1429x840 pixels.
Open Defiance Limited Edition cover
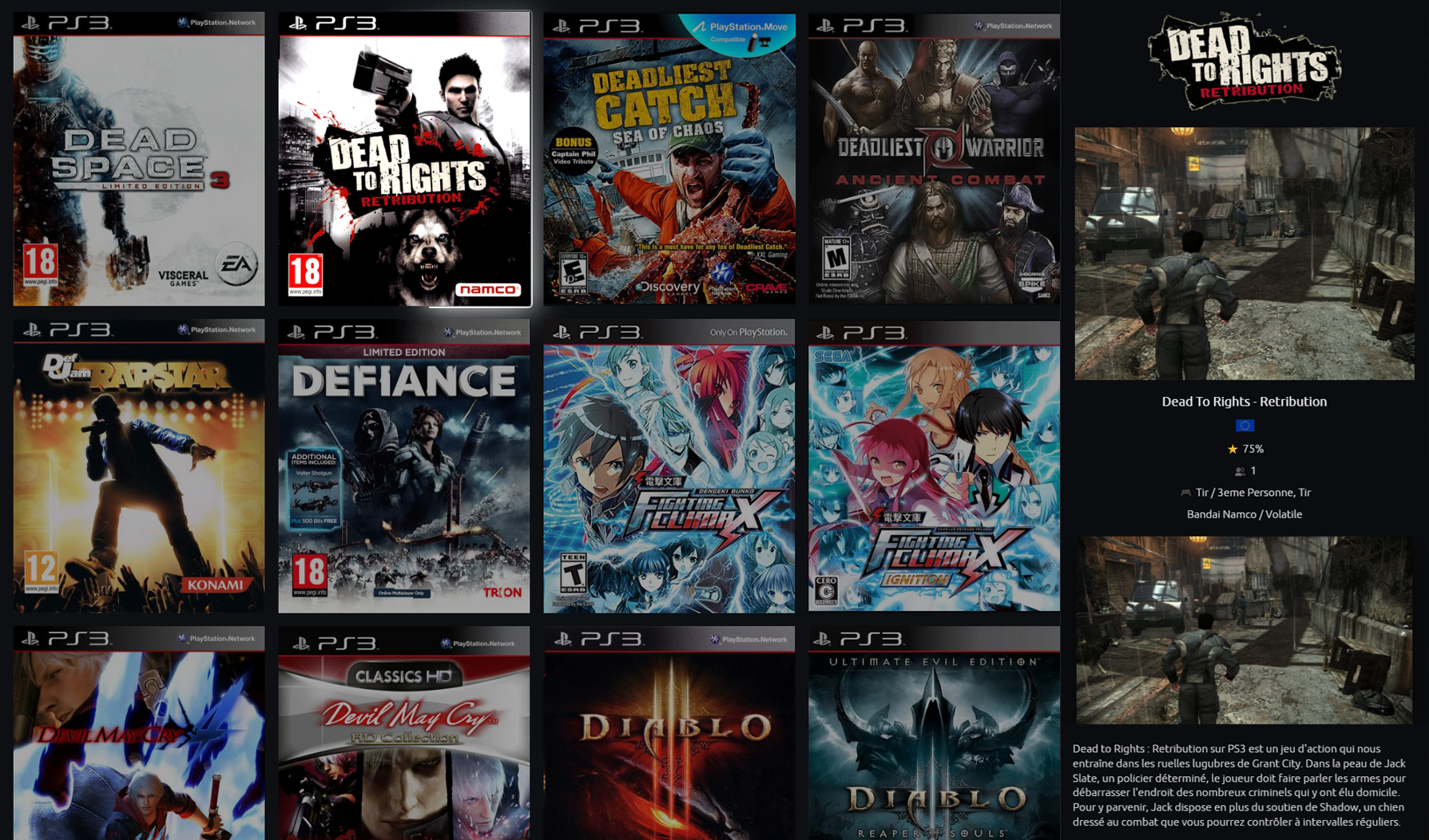[404, 468]
